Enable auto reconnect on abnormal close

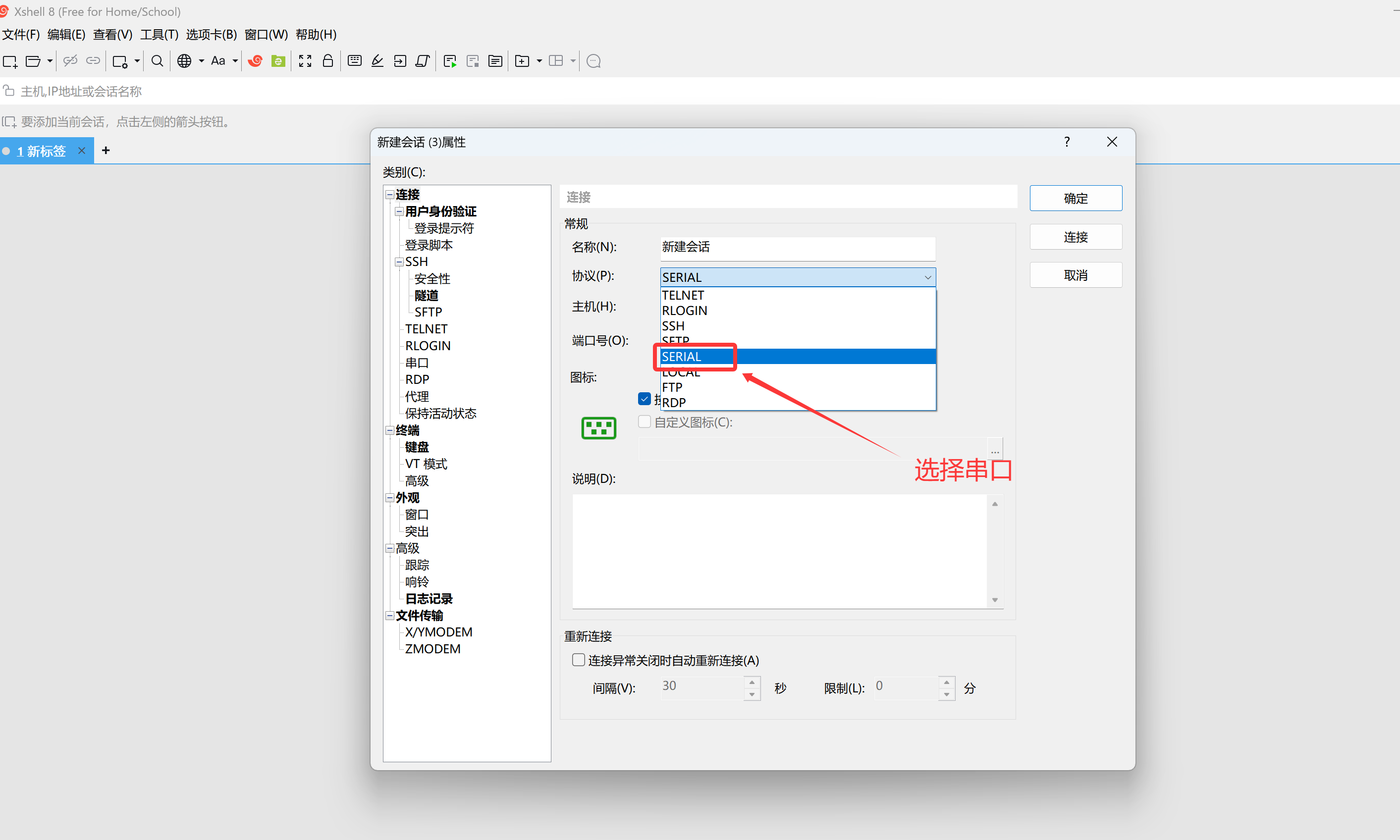coord(578,660)
